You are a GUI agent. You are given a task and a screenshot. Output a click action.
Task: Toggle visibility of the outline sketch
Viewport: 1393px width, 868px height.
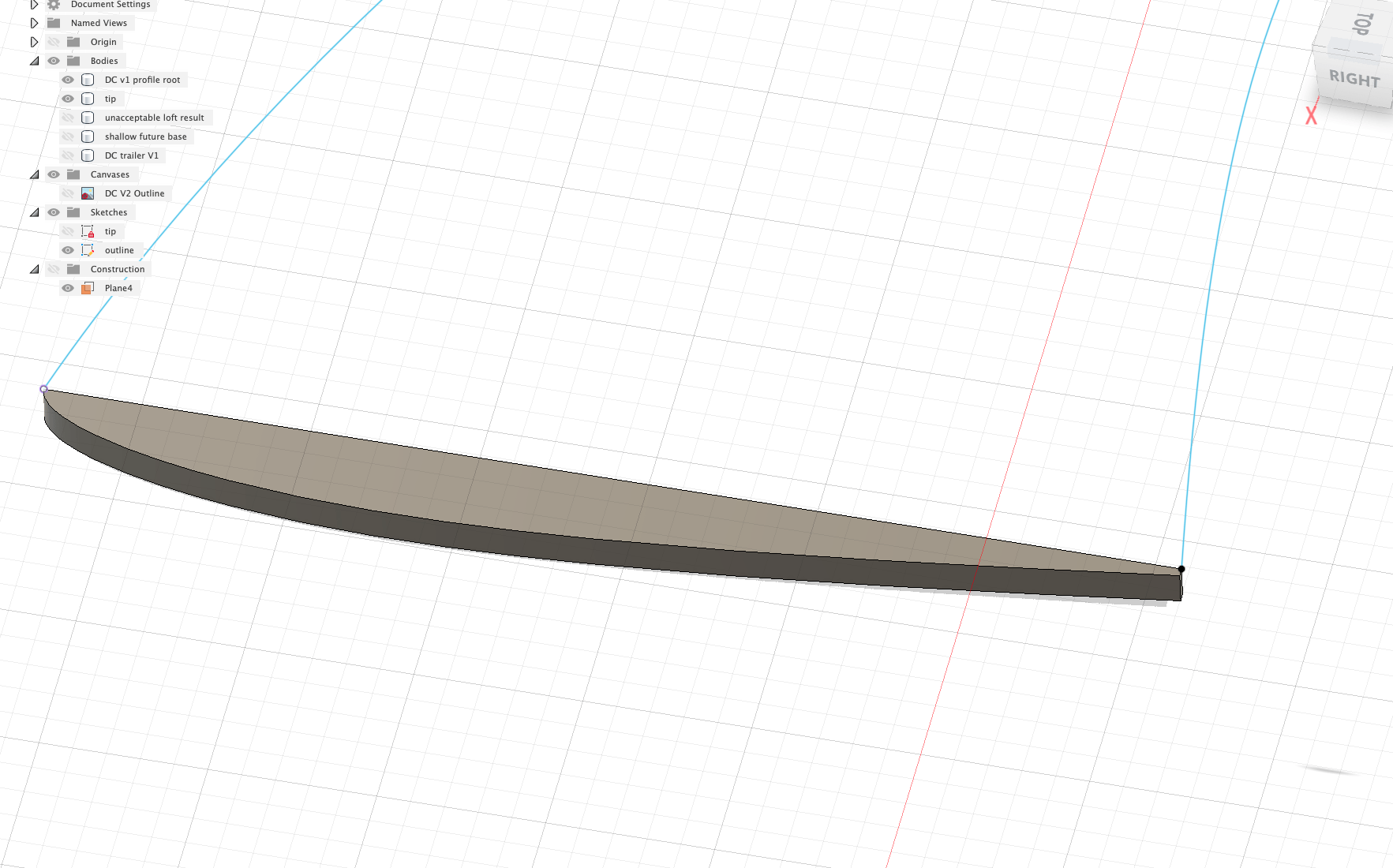click(67, 250)
